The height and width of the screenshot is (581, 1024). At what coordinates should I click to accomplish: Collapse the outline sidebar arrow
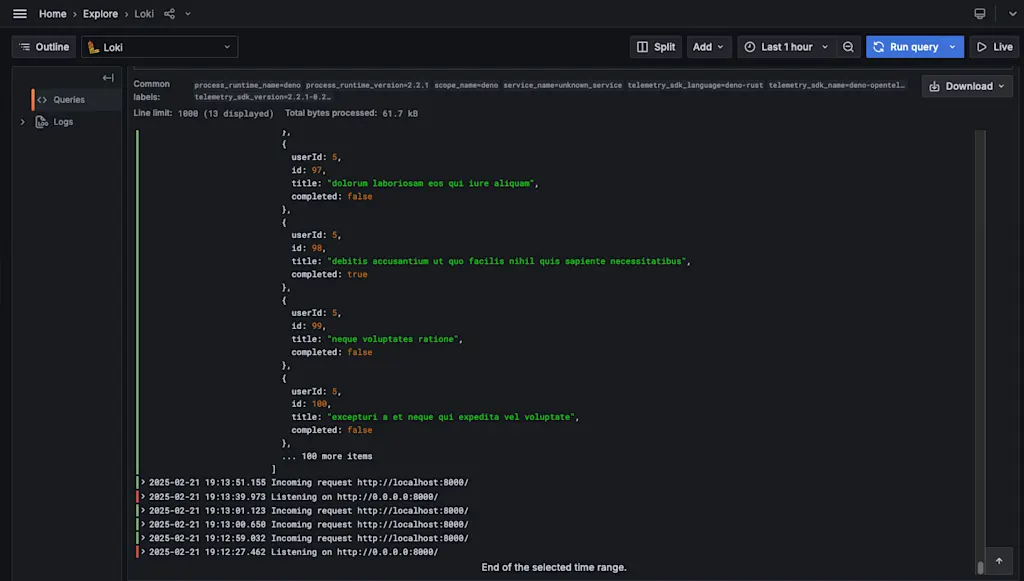coord(108,78)
